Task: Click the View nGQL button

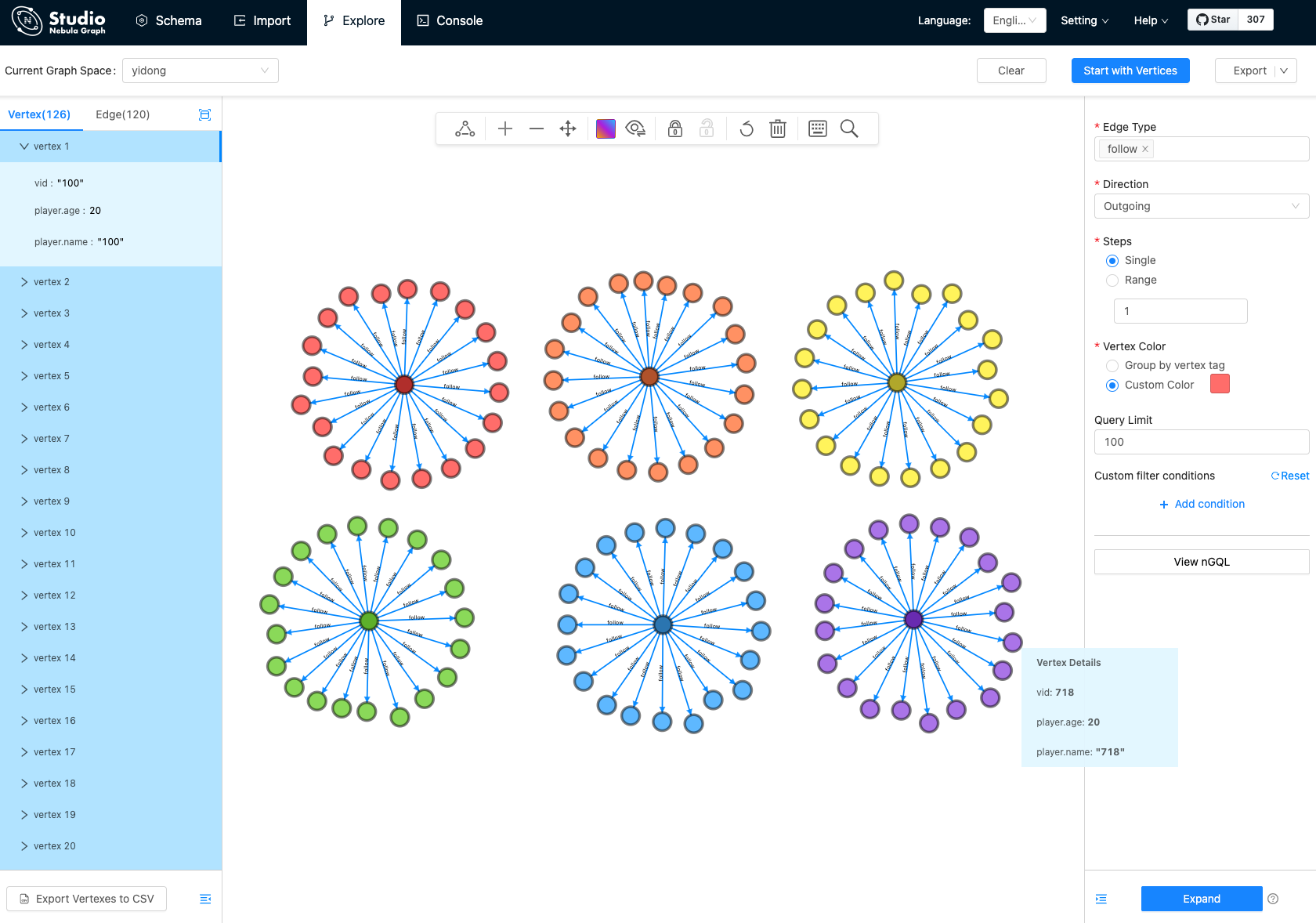Action: click(1202, 562)
